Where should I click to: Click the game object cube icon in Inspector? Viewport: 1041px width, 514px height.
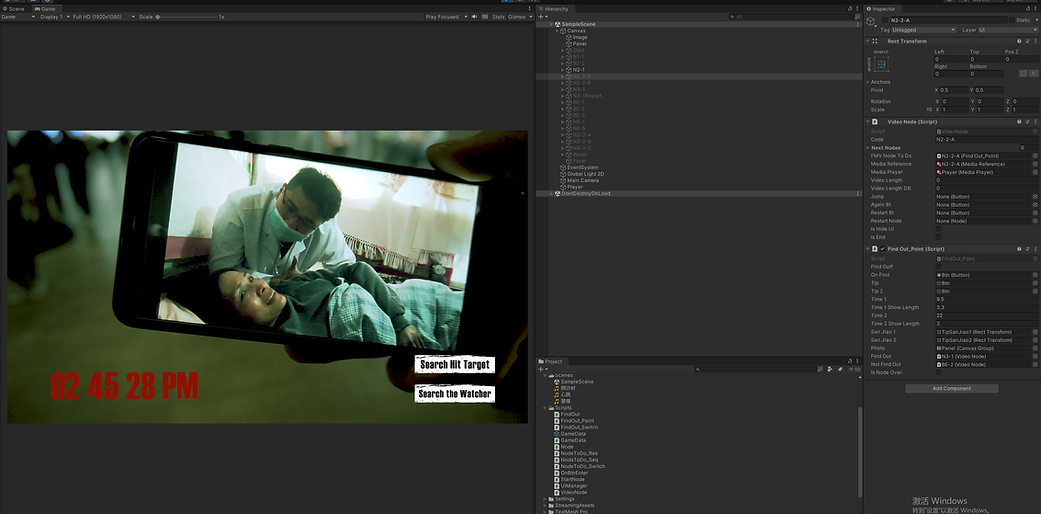coord(870,21)
